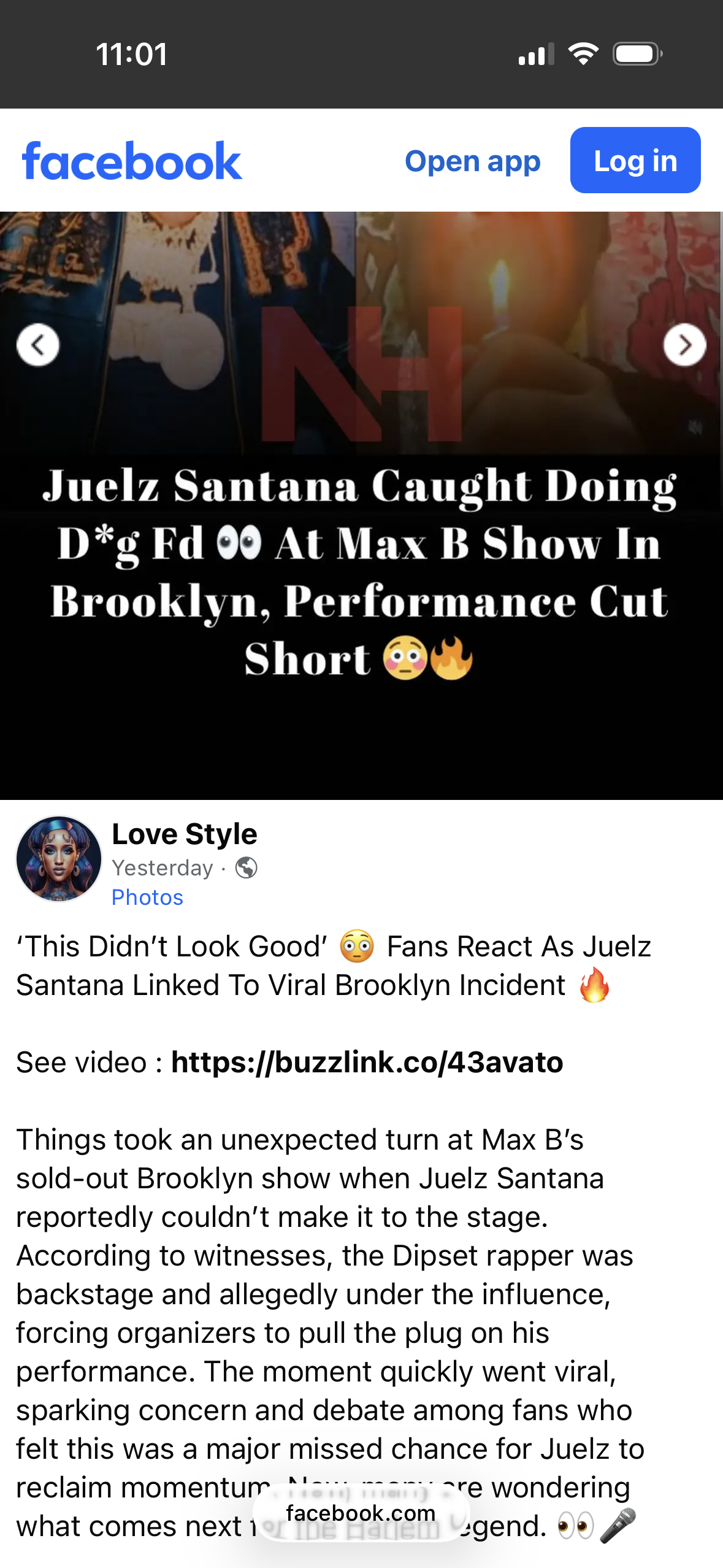Tap the cellular signal bars icon
The height and width of the screenshot is (1568, 723).
pyautogui.click(x=537, y=54)
